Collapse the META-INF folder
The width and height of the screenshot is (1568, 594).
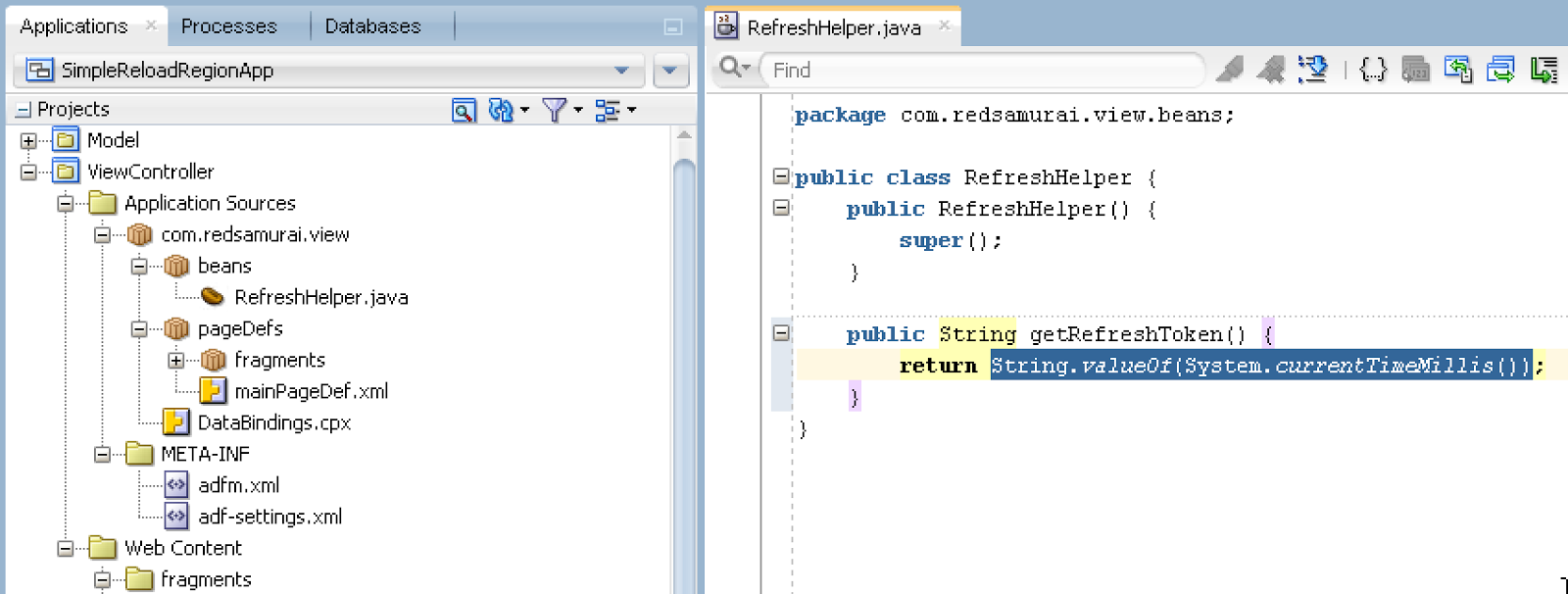(102, 455)
